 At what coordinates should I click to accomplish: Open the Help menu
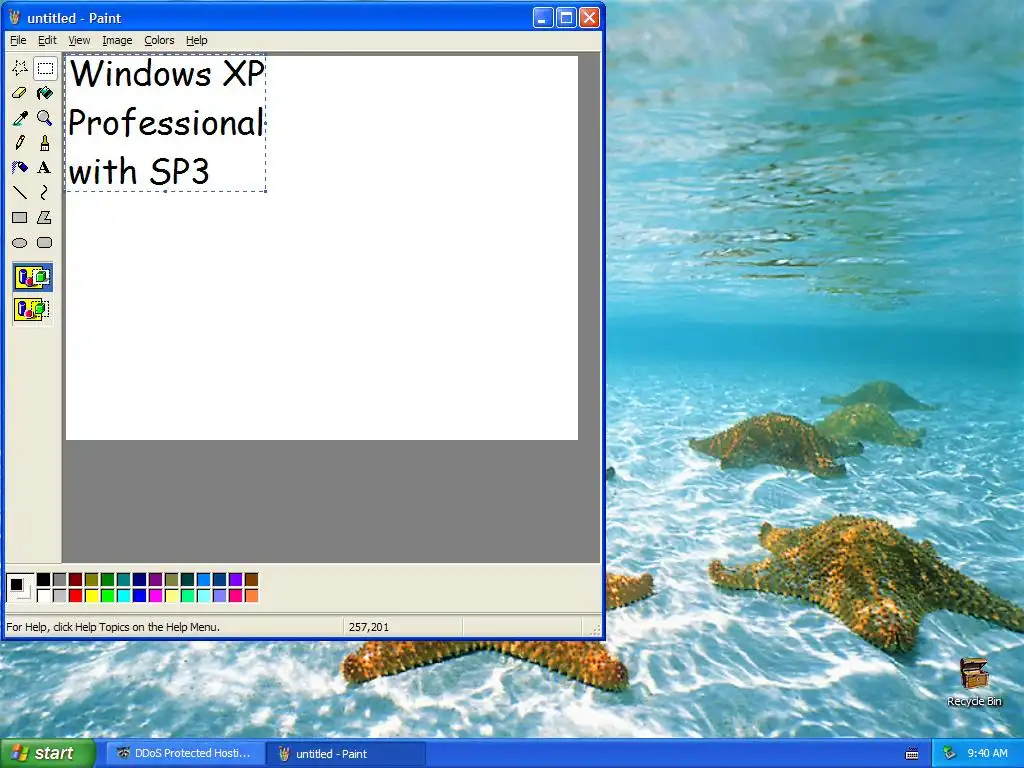pos(197,40)
